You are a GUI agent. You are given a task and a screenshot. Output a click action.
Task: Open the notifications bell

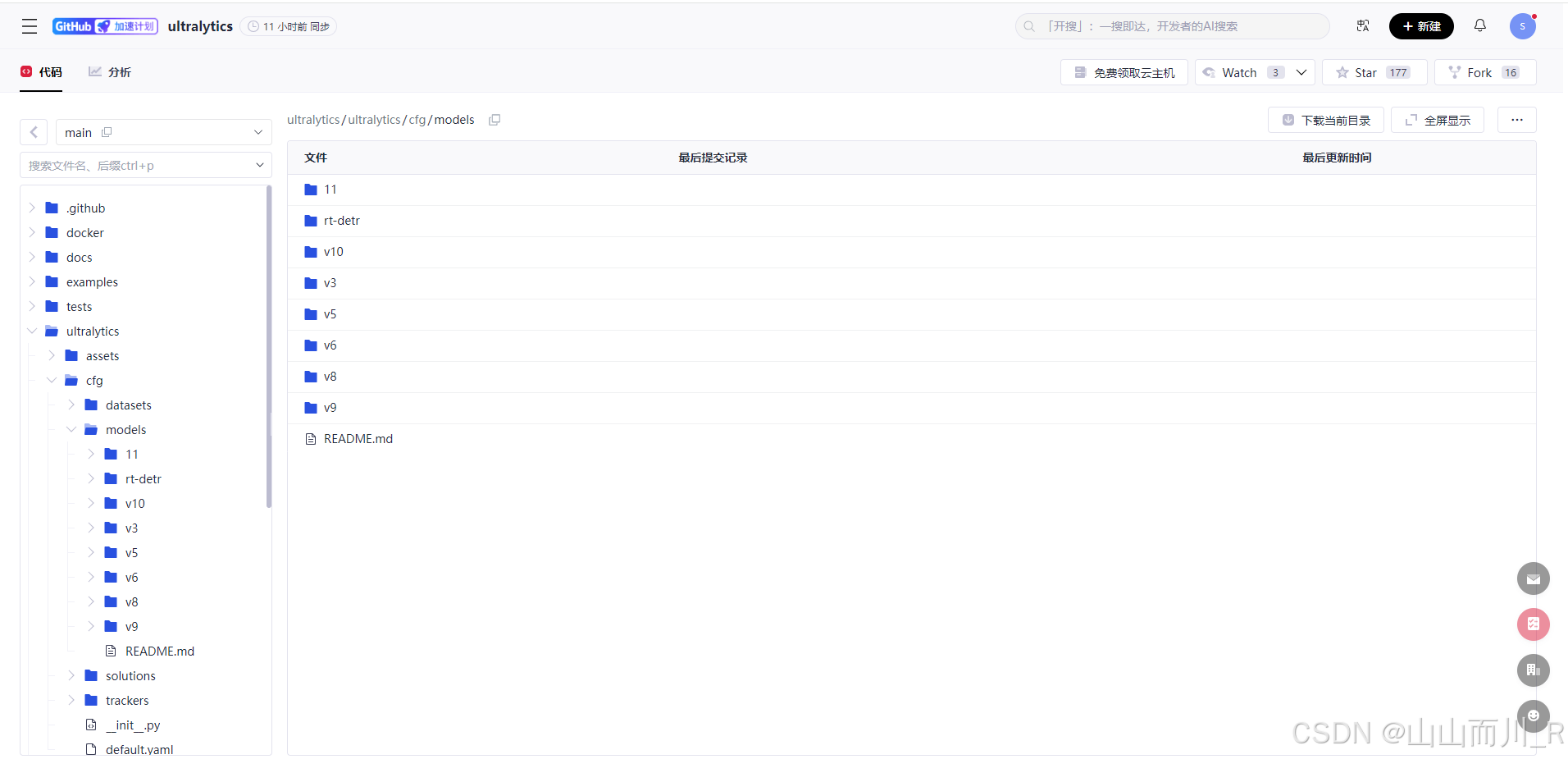[x=1479, y=25]
